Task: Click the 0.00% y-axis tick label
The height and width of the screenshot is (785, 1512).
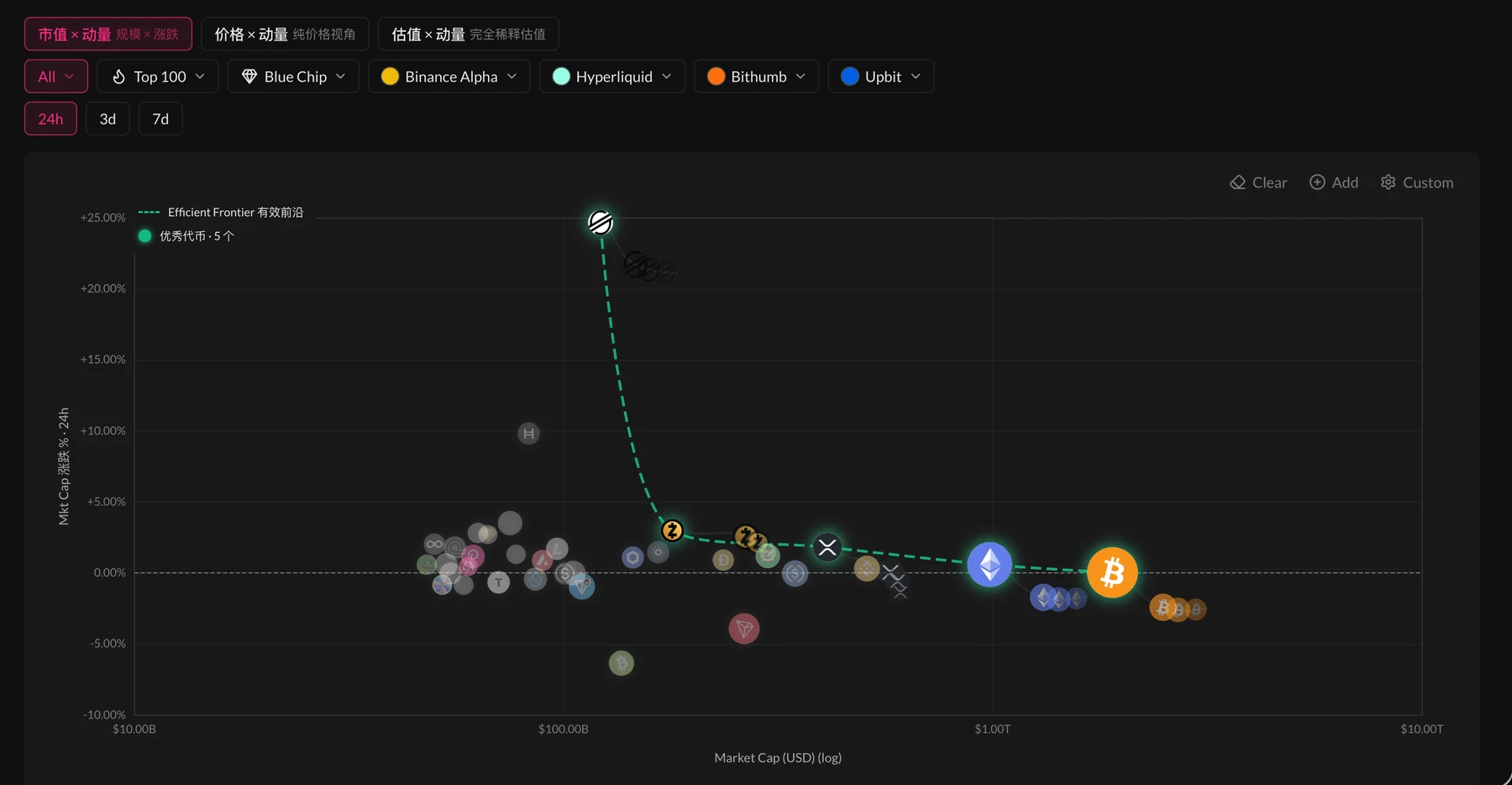Action: (x=109, y=572)
